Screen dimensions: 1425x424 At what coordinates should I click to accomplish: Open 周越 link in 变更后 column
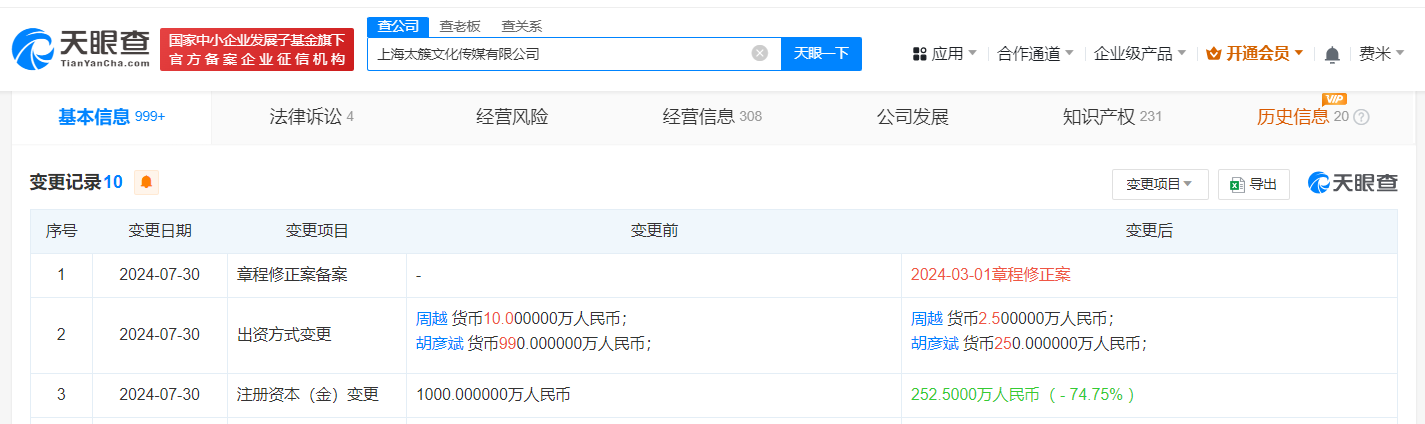point(927,318)
